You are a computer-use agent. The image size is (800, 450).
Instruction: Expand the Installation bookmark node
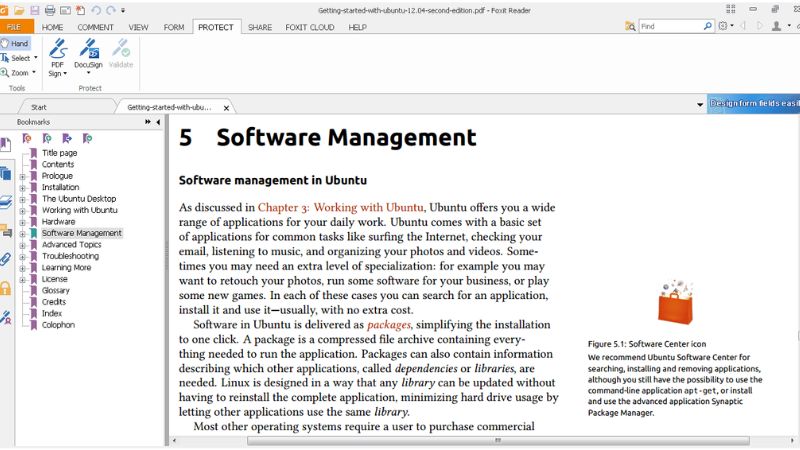point(23,187)
